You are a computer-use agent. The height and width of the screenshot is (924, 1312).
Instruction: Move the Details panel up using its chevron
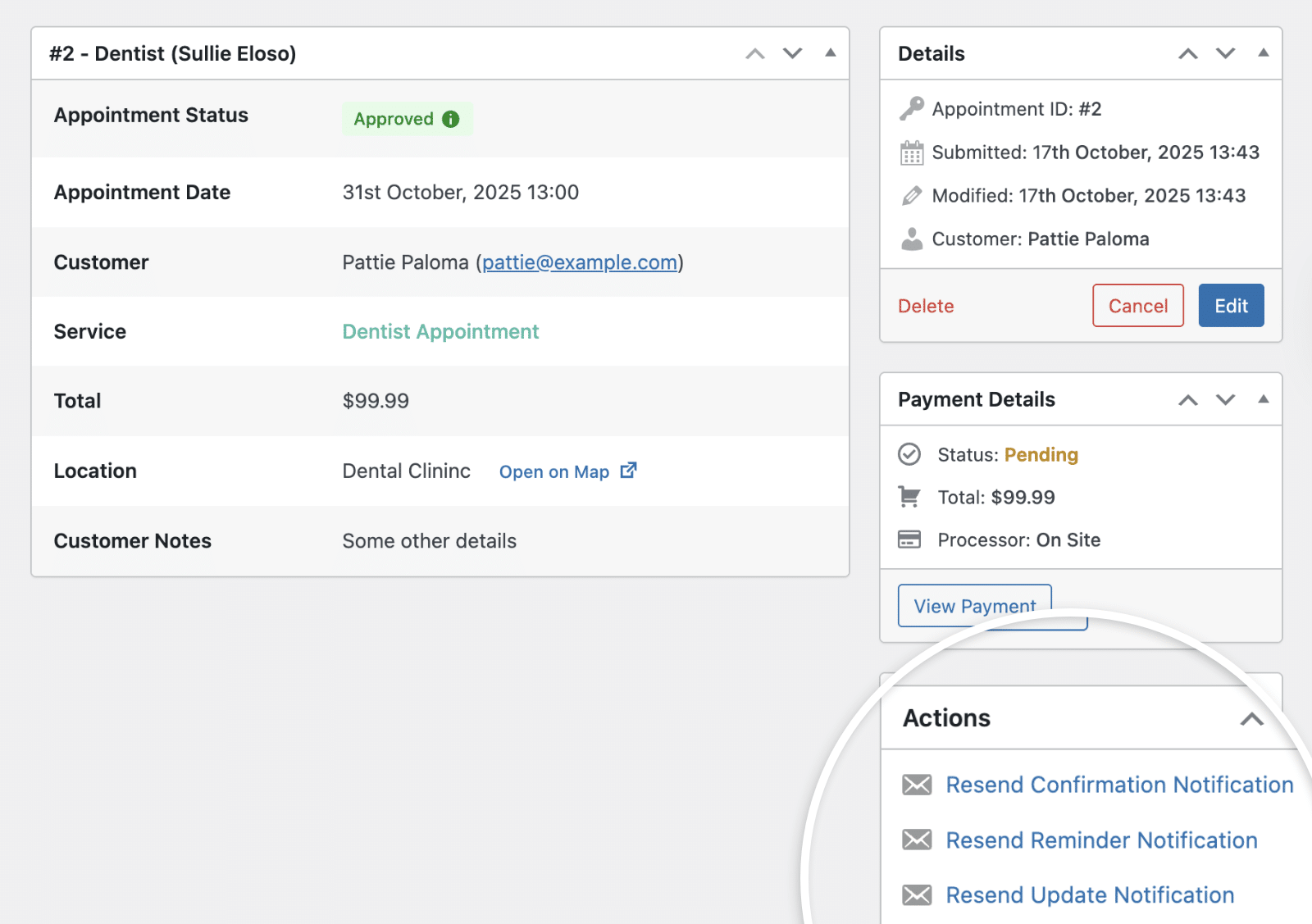[1187, 53]
